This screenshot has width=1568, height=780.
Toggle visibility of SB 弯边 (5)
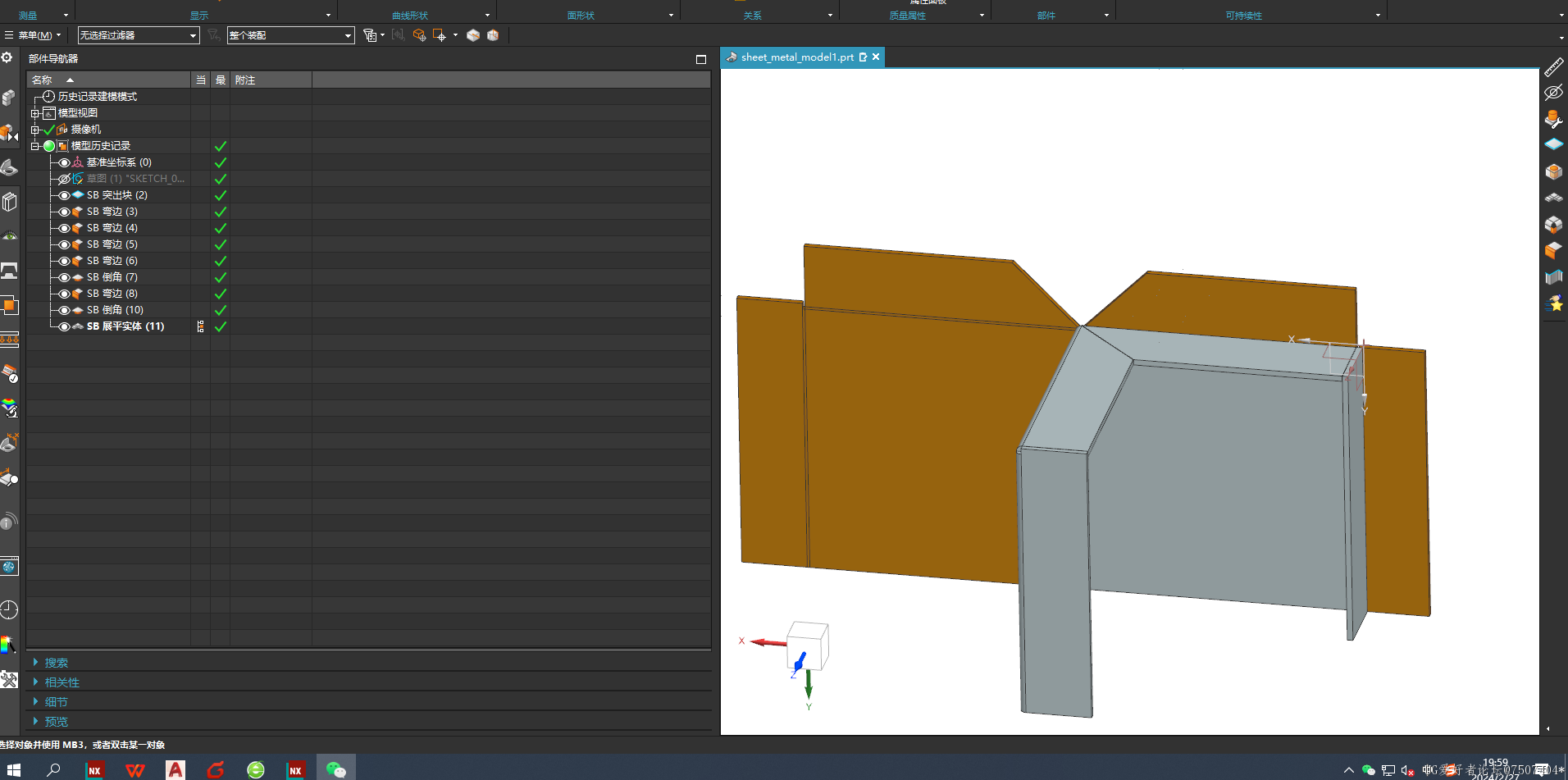(64, 244)
